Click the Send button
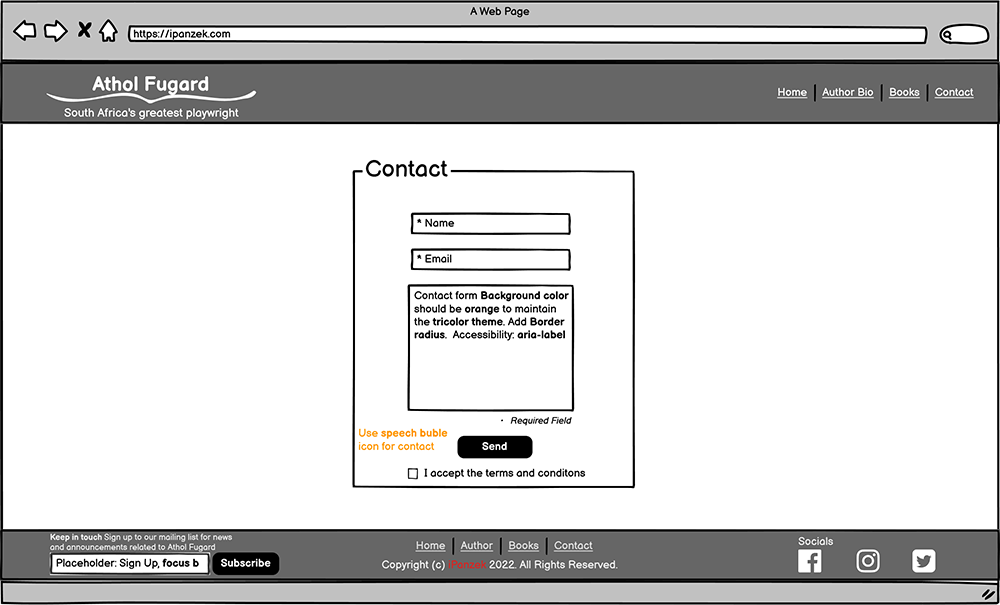 [x=495, y=447]
